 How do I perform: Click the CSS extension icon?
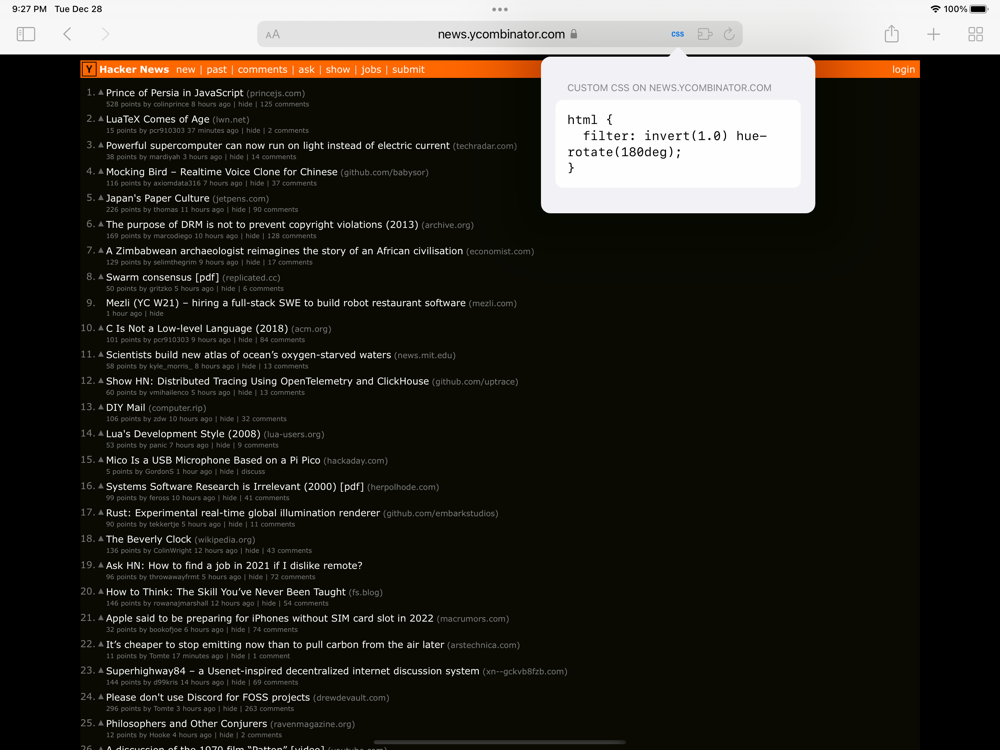coord(677,34)
